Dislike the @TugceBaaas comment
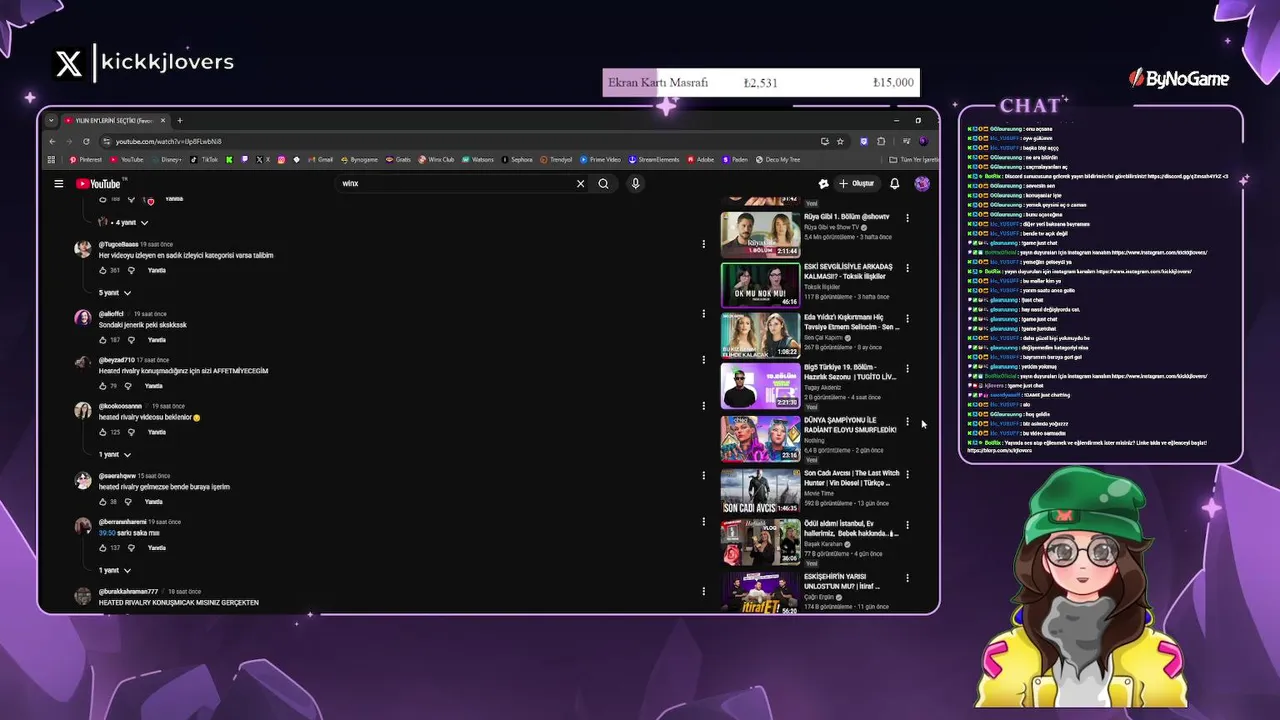 pos(129,270)
